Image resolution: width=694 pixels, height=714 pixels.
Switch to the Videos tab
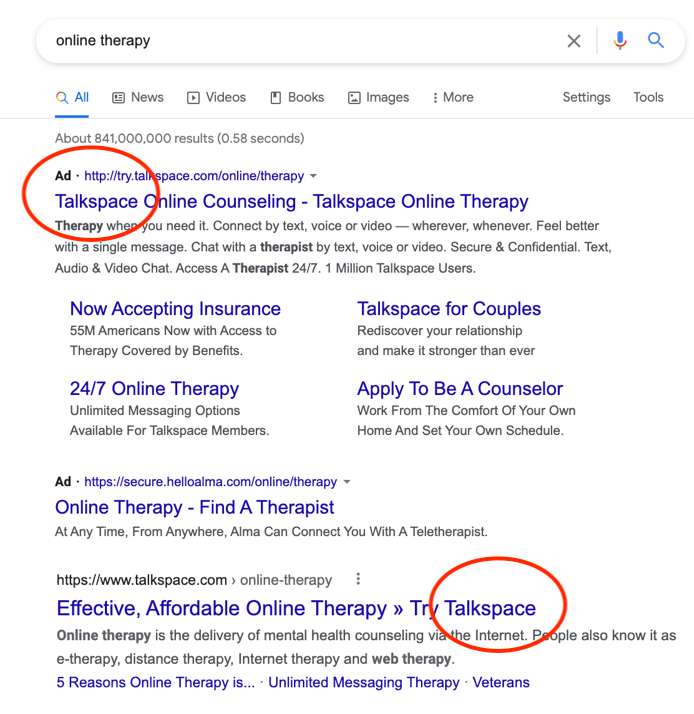pyautogui.click(x=216, y=97)
